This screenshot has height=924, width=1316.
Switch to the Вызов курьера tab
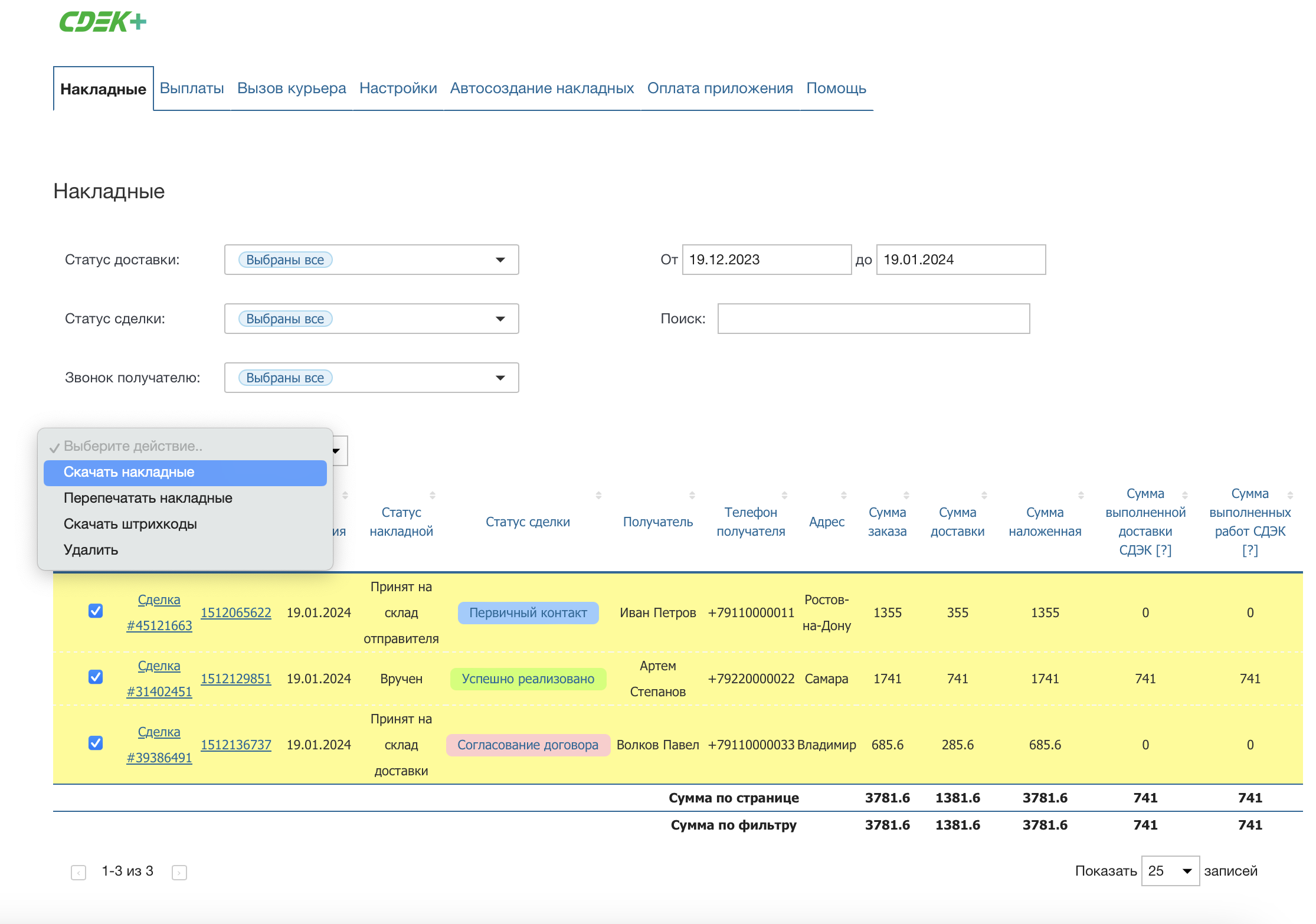(x=292, y=89)
